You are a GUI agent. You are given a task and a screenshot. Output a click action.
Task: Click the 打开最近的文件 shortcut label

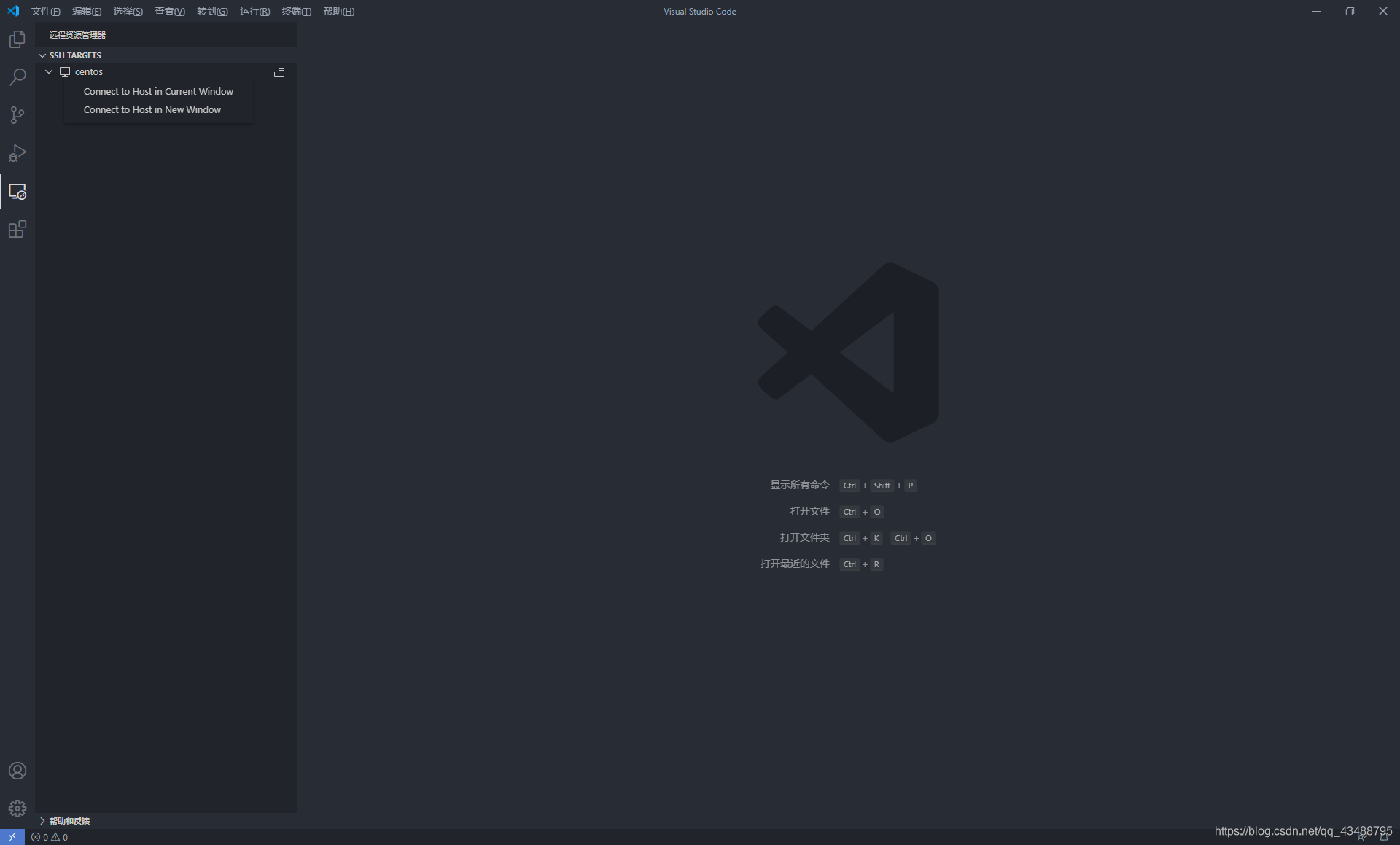point(795,564)
